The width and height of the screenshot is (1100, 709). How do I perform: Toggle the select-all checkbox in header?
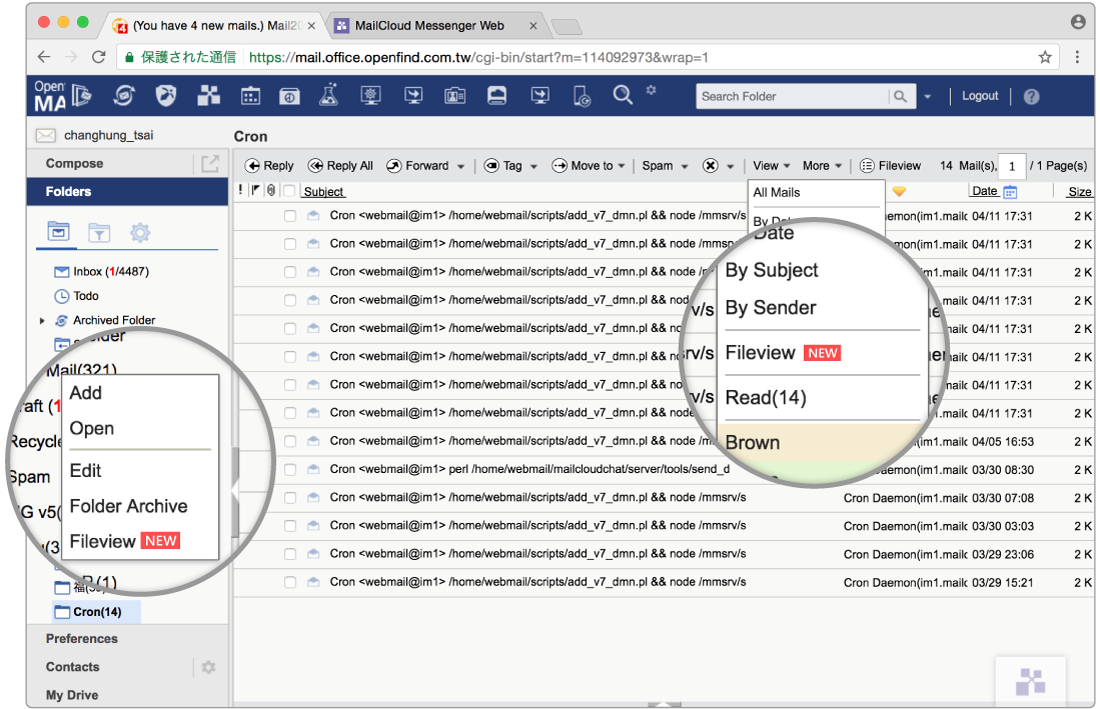[289, 191]
